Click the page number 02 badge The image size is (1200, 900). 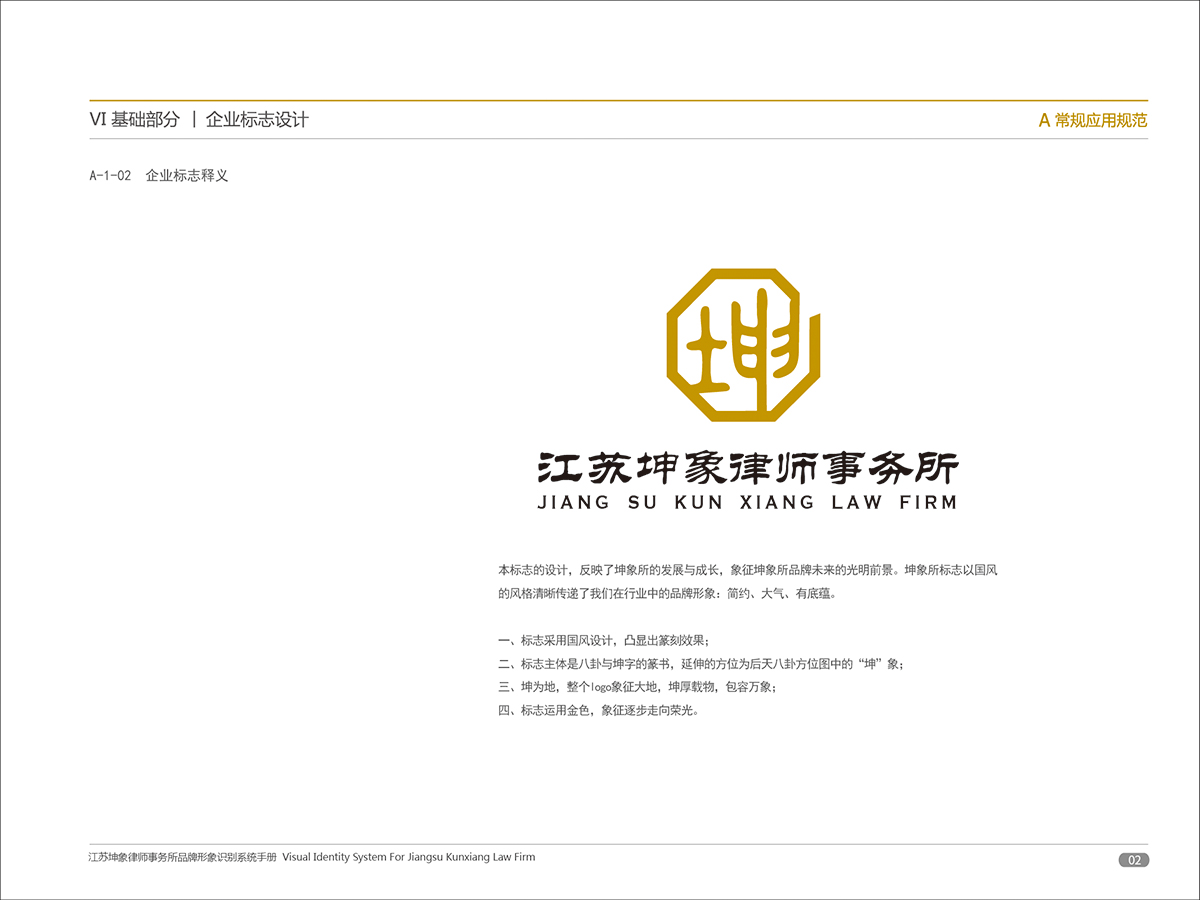click(1133, 860)
